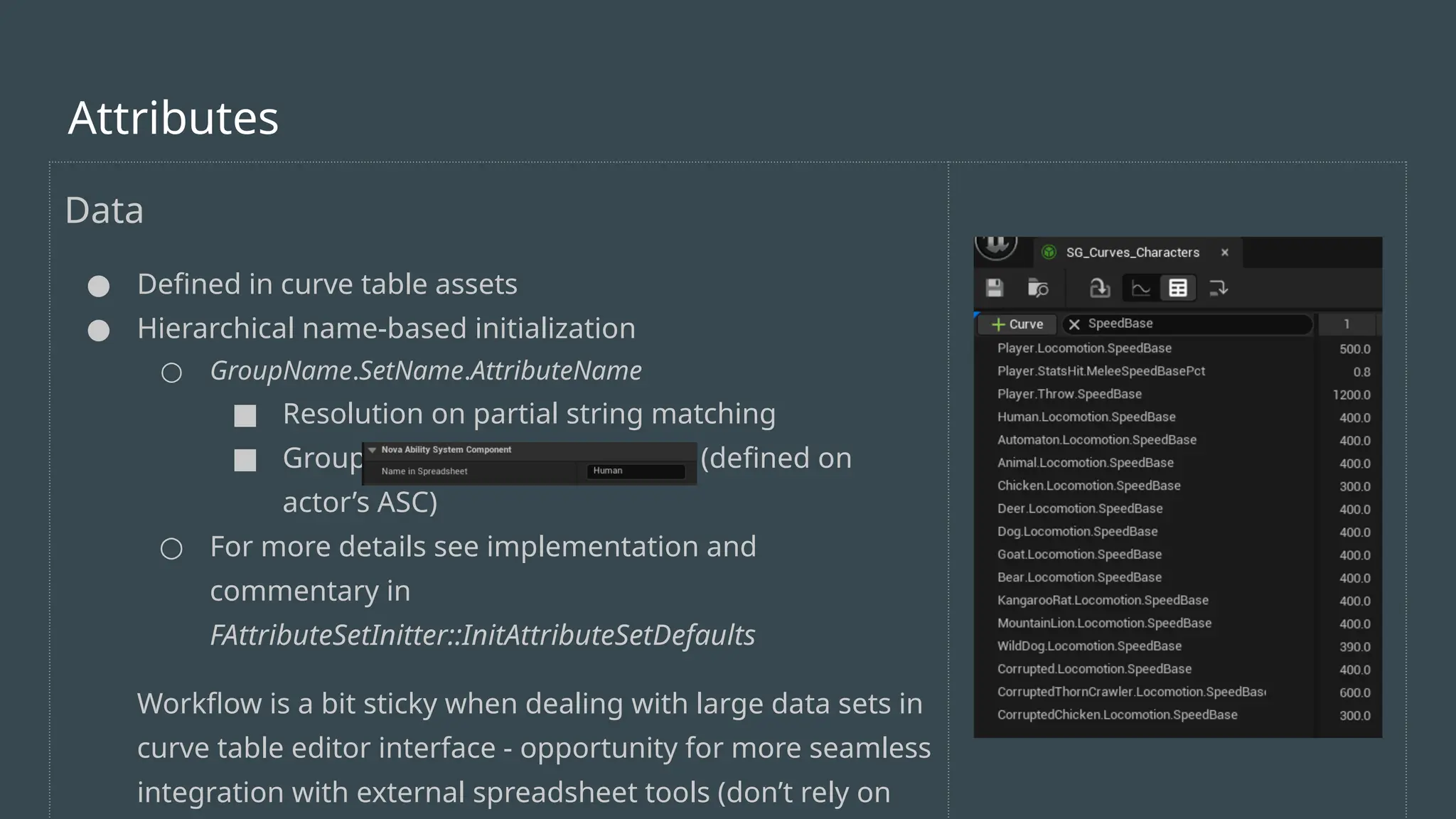Viewport: 1456px width, 819px height.
Task: Select the Animal.Locomotion.SpeedBase row
Action: point(1177,463)
